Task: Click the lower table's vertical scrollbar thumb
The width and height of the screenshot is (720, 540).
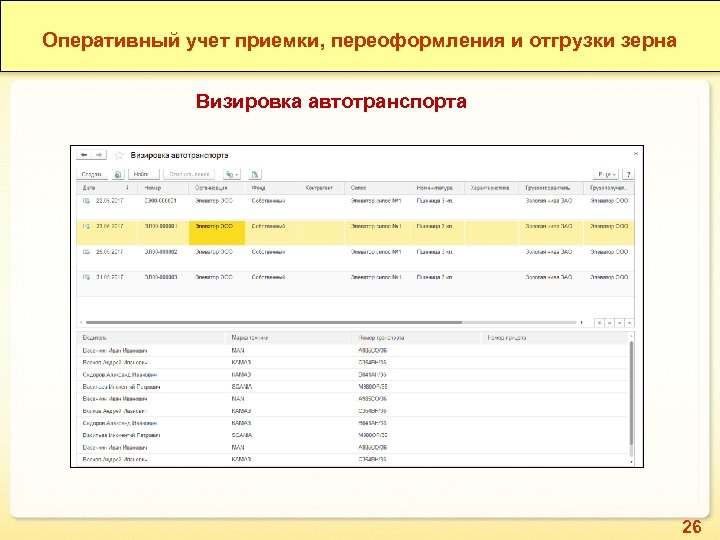Action: [631, 393]
